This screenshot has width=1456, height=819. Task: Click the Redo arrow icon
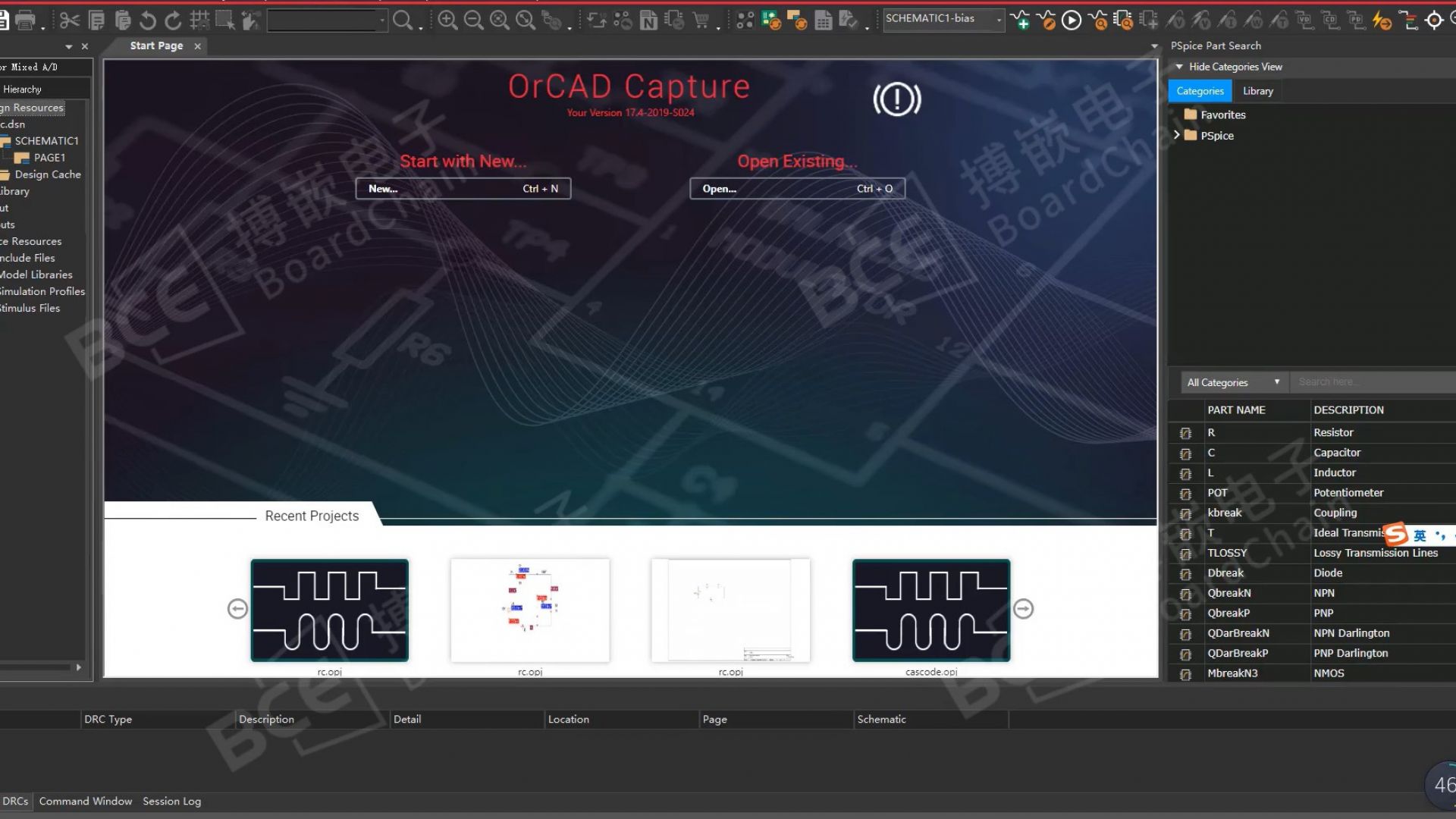(174, 20)
